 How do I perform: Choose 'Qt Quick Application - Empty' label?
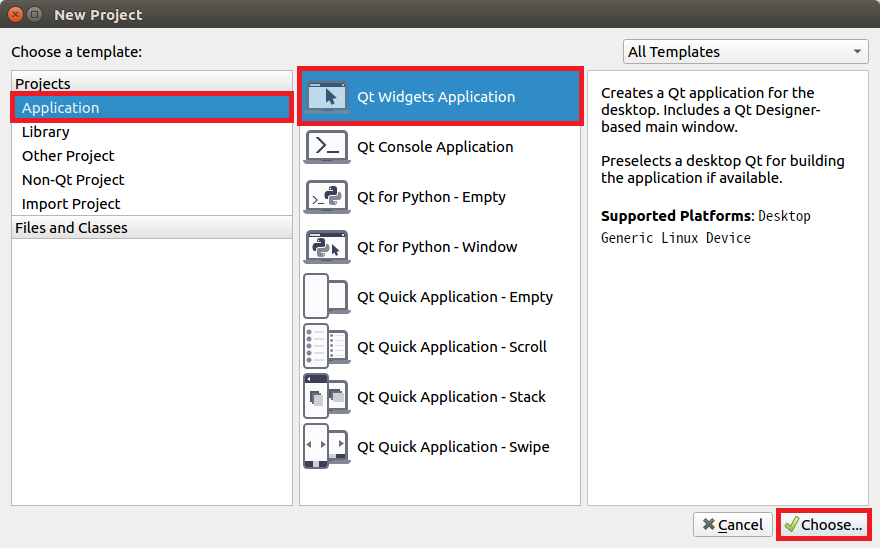click(x=455, y=297)
